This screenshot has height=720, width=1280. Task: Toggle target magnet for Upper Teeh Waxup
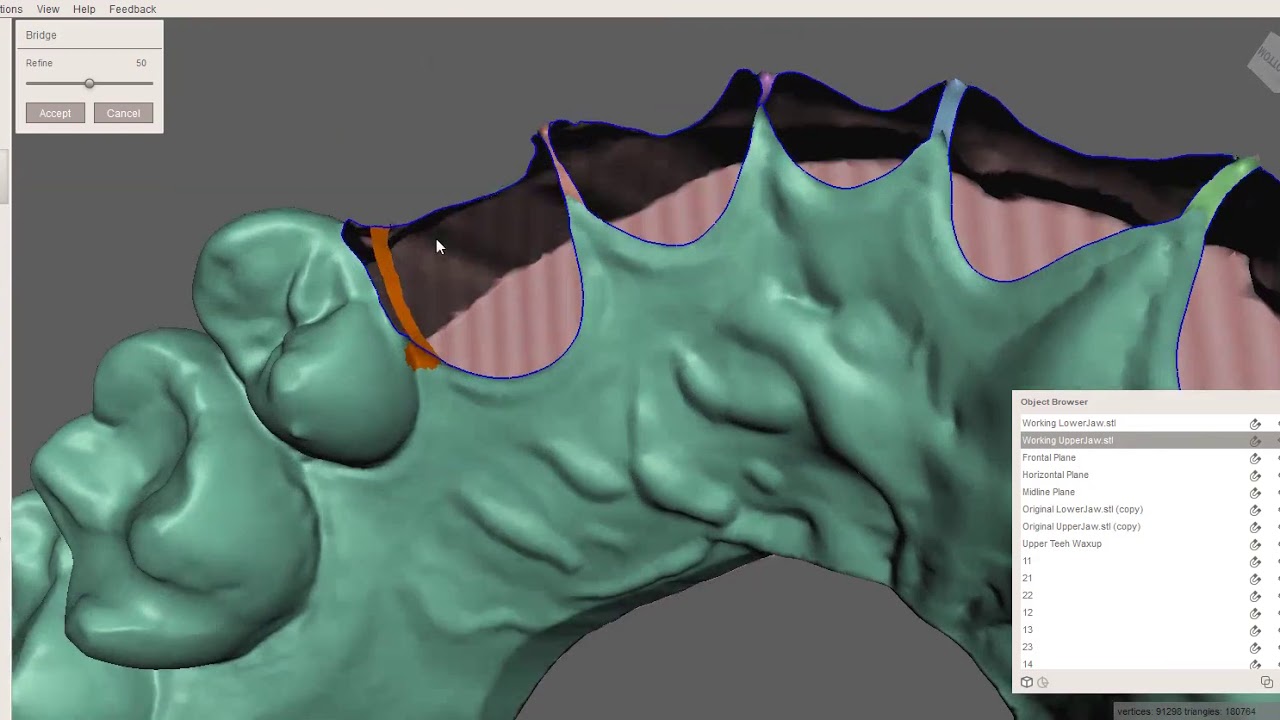point(1255,545)
